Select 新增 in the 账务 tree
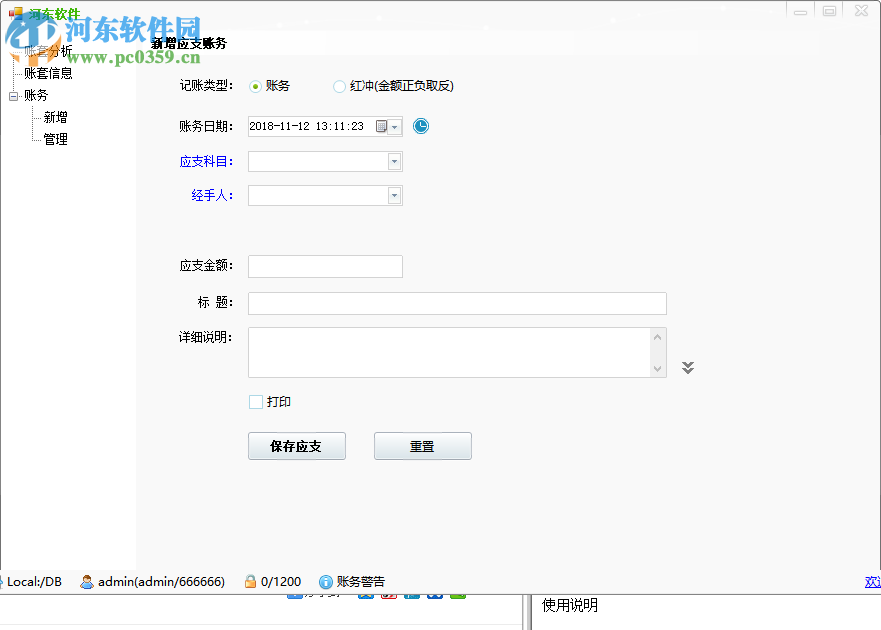 coord(52,117)
